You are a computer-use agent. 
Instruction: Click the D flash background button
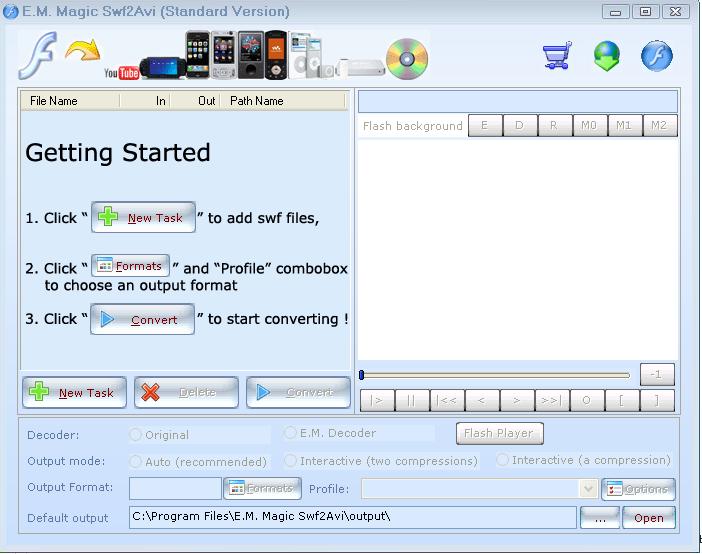(x=520, y=125)
